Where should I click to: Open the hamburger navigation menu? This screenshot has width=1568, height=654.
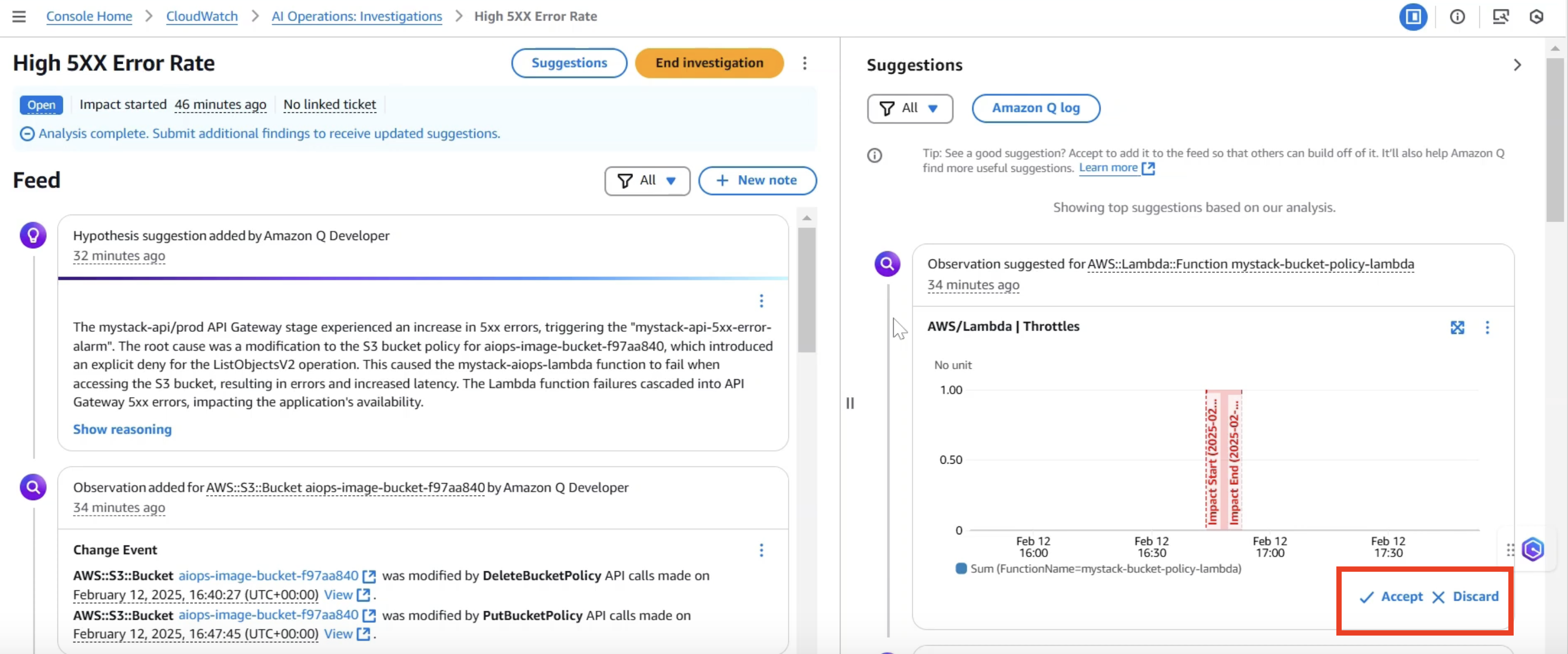pos(19,16)
